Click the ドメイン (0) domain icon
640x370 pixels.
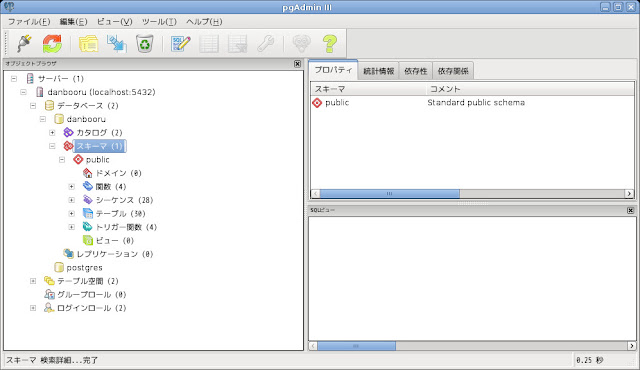tap(87, 173)
